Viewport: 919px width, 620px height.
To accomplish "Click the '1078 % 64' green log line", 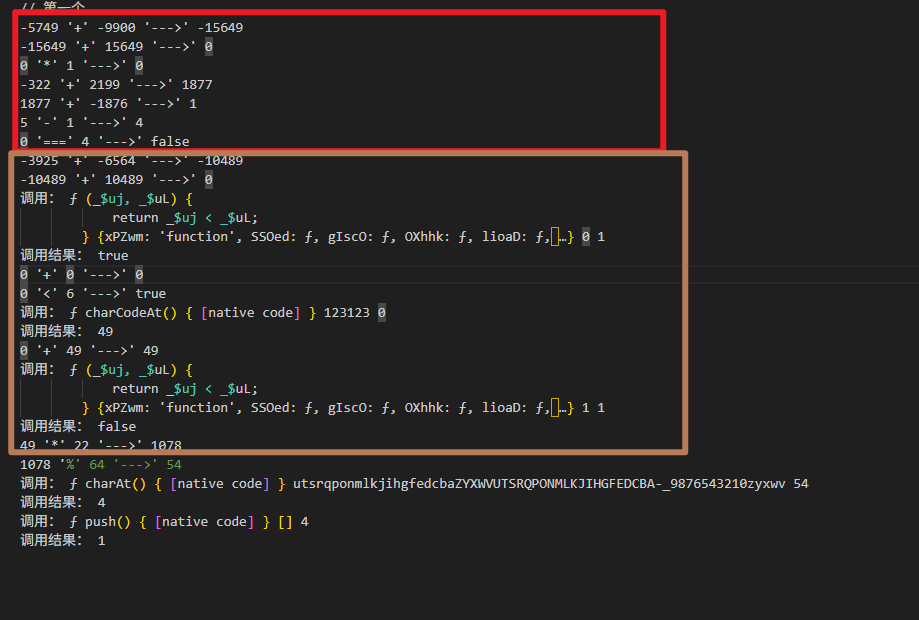I will click(101, 465).
